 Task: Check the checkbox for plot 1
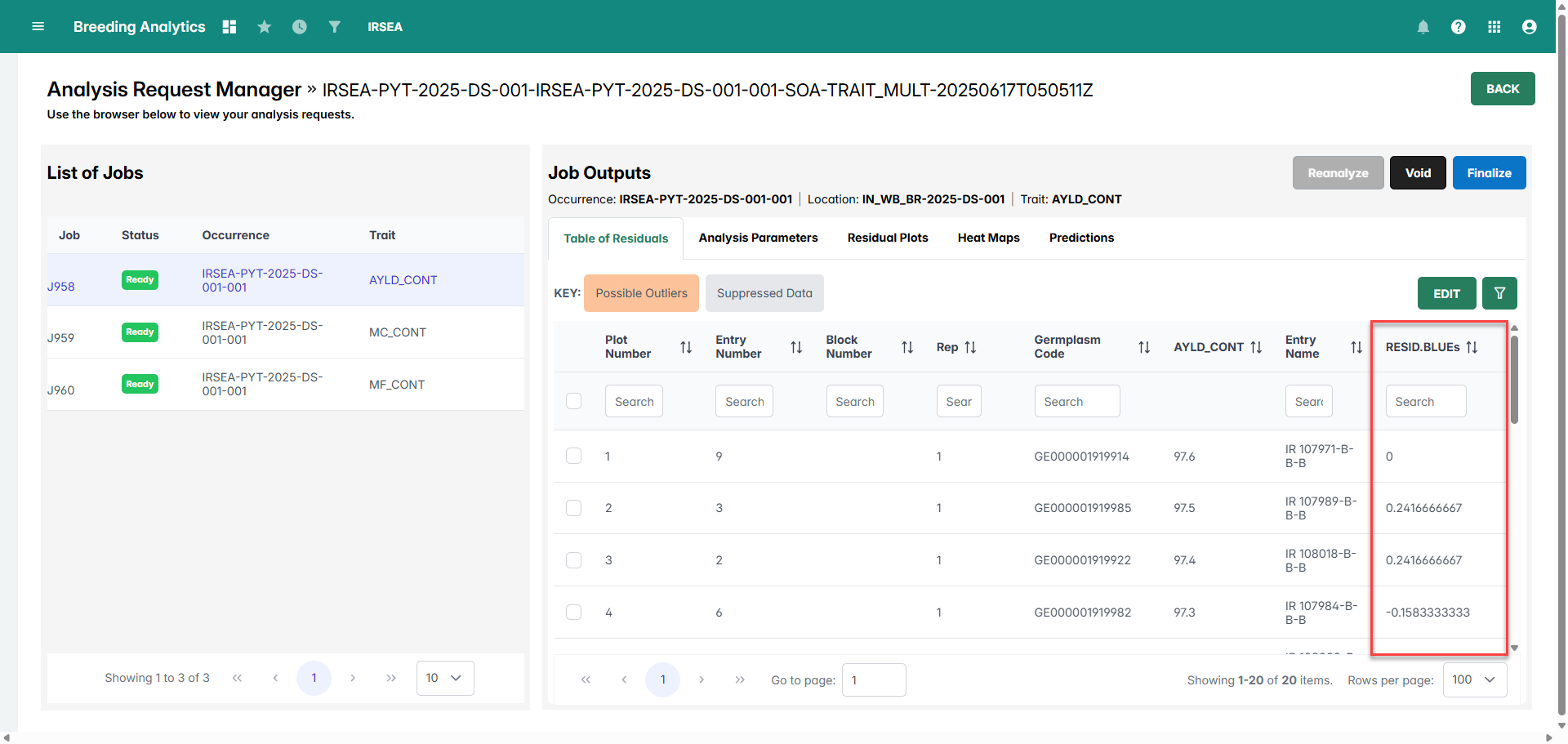(x=574, y=456)
